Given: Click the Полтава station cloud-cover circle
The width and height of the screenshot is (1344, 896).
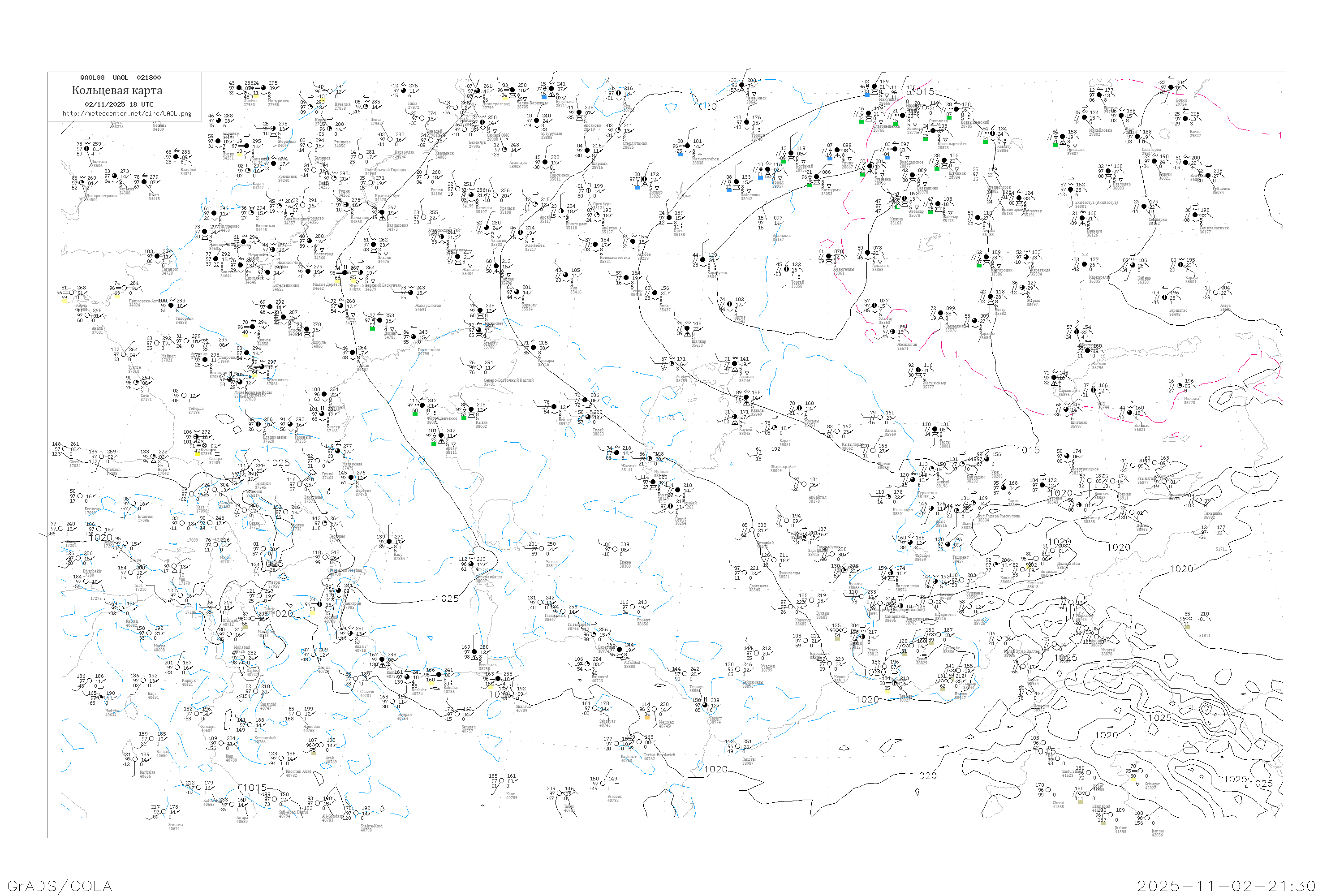Looking at the screenshot, I should point(87,149).
